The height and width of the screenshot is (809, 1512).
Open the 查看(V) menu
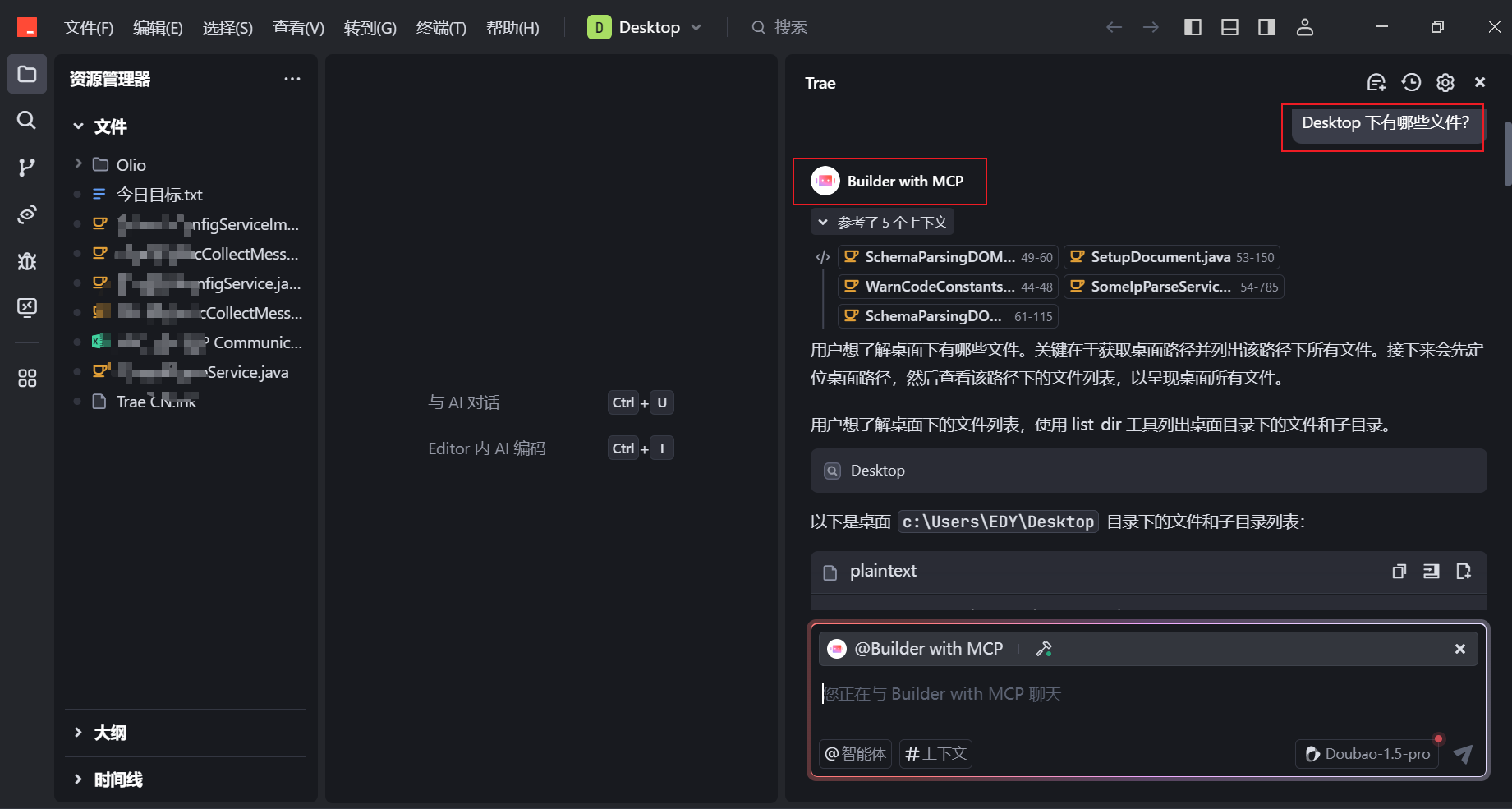(298, 27)
